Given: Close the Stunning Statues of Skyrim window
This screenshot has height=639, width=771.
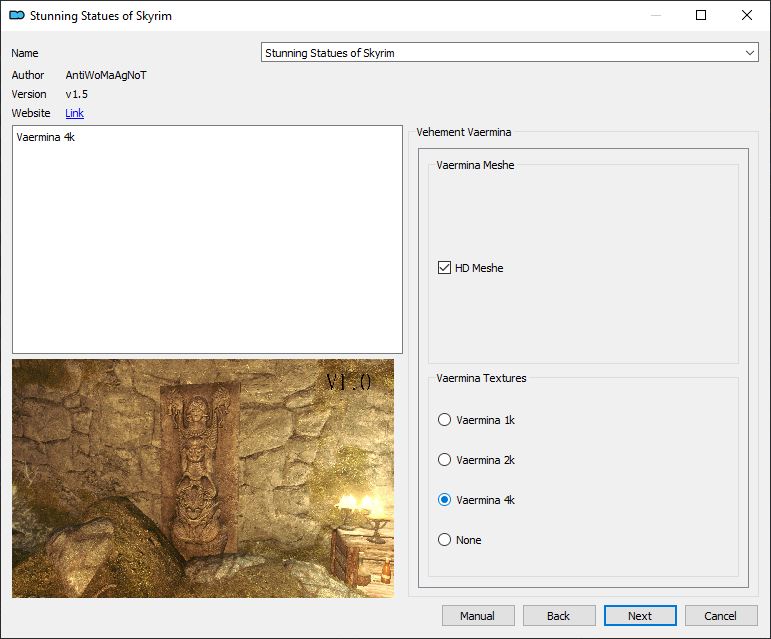Looking at the screenshot, I should pyautogui.click(x=746, y=15).
